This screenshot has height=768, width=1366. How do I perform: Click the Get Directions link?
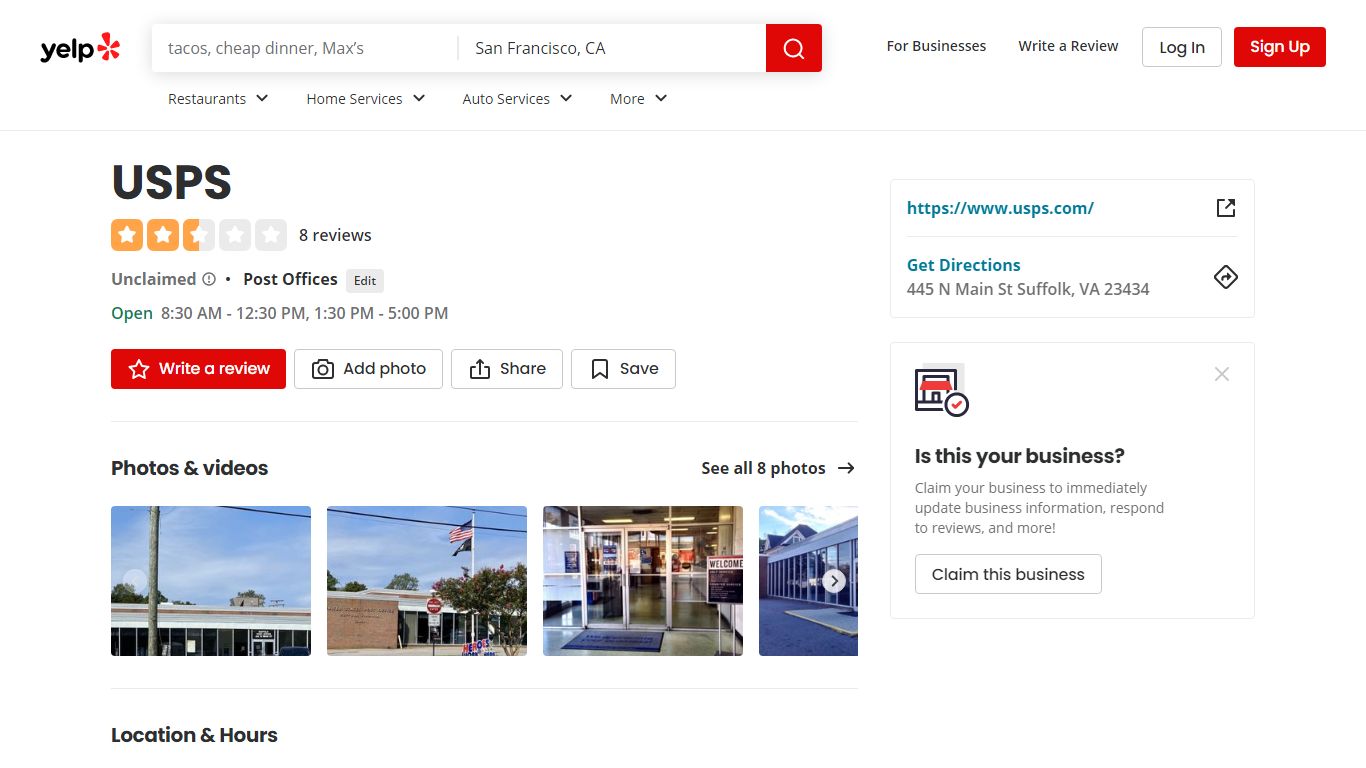tap(964, 265)
